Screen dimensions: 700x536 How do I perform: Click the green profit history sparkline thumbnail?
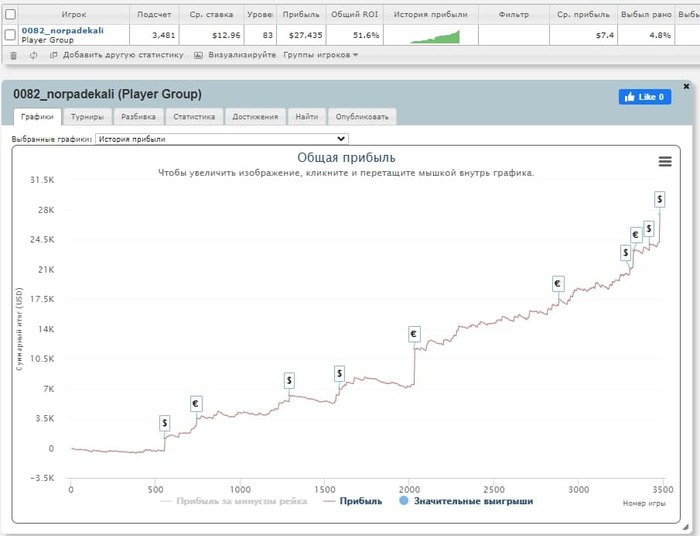click(435, 36)
